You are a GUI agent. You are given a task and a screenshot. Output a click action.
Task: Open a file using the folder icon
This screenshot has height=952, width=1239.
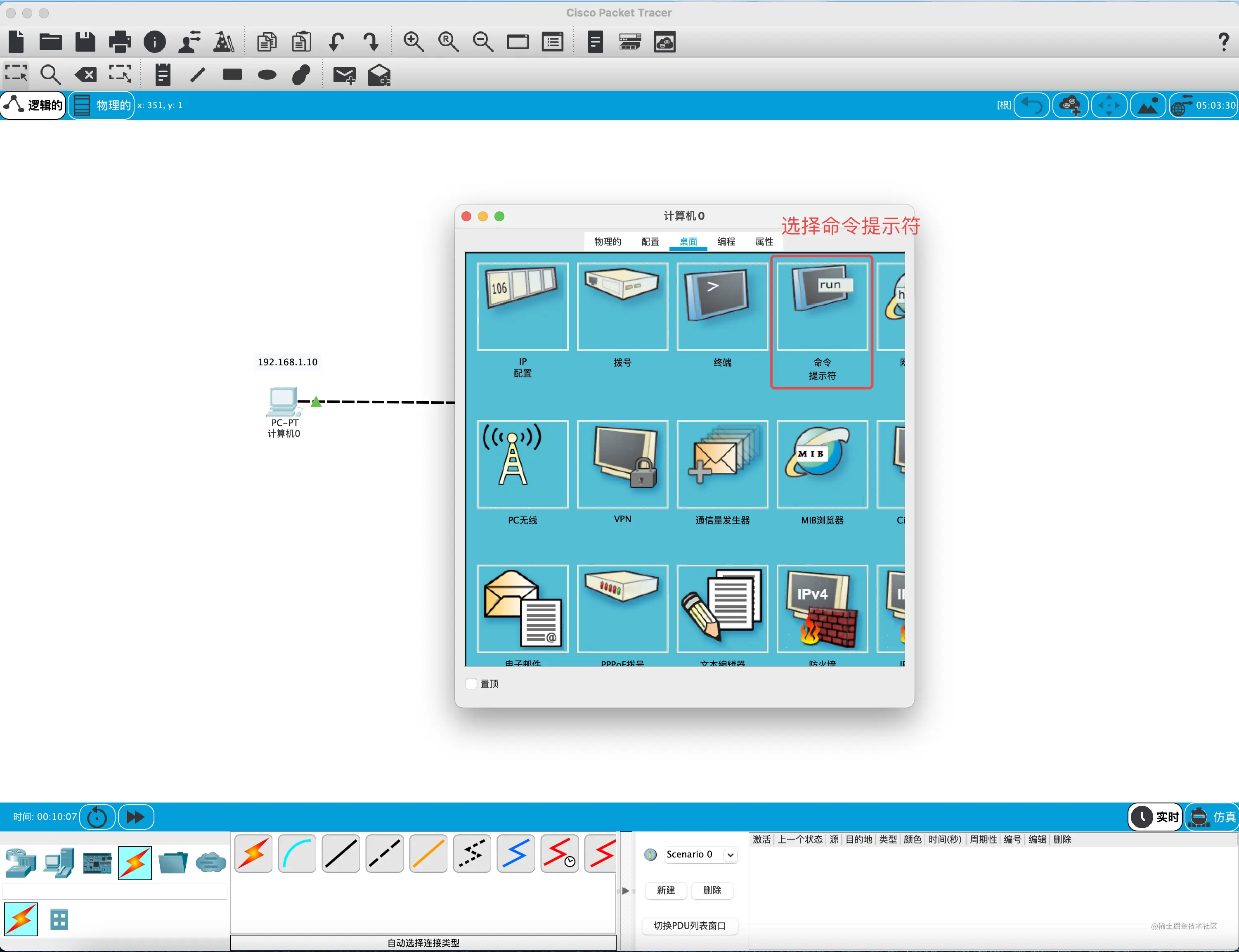[50, 41]
